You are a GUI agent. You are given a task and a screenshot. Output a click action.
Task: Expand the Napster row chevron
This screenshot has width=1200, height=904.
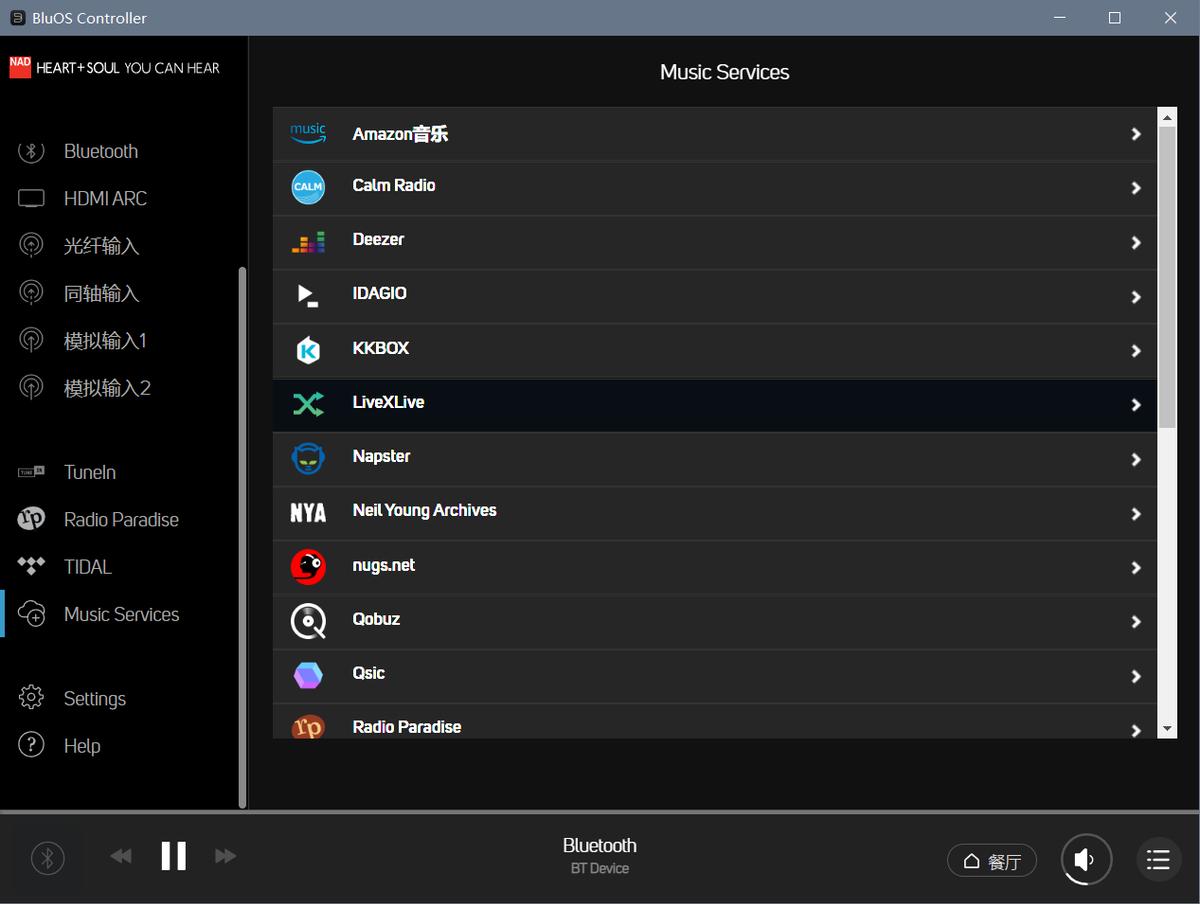pos(1136,459)
